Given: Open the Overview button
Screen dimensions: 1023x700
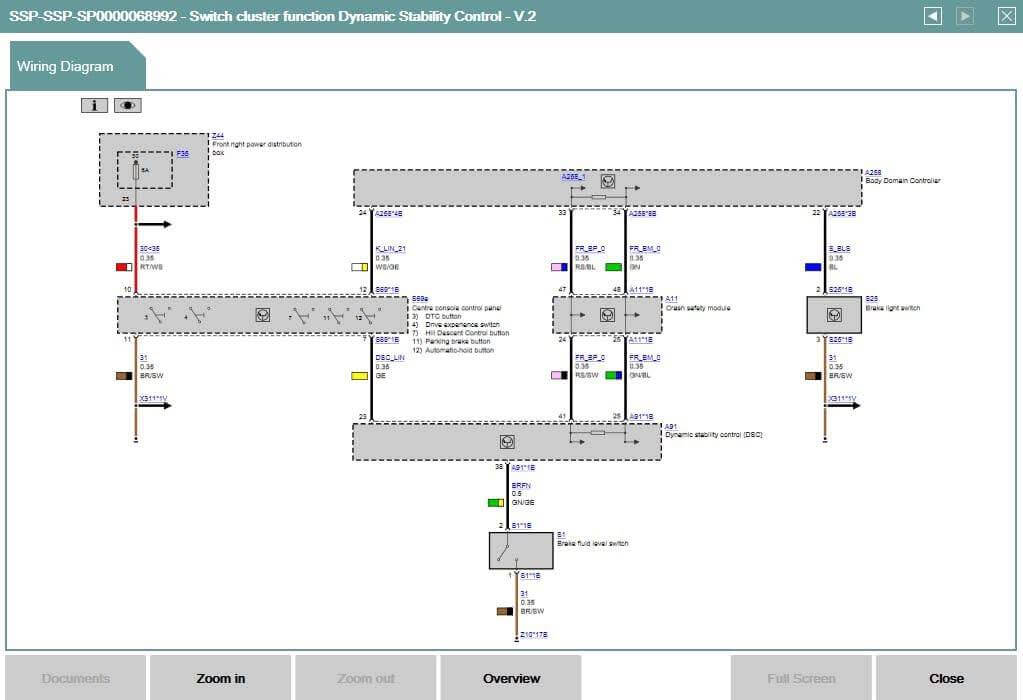Looking at the screenshot, I should [x=511, y=678].
